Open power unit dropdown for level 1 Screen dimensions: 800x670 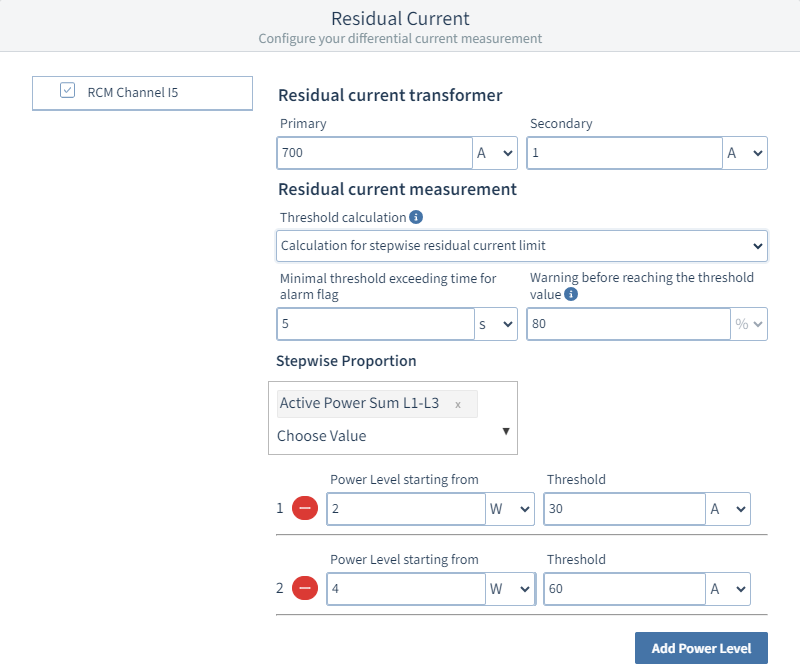[x=510, y=509]
